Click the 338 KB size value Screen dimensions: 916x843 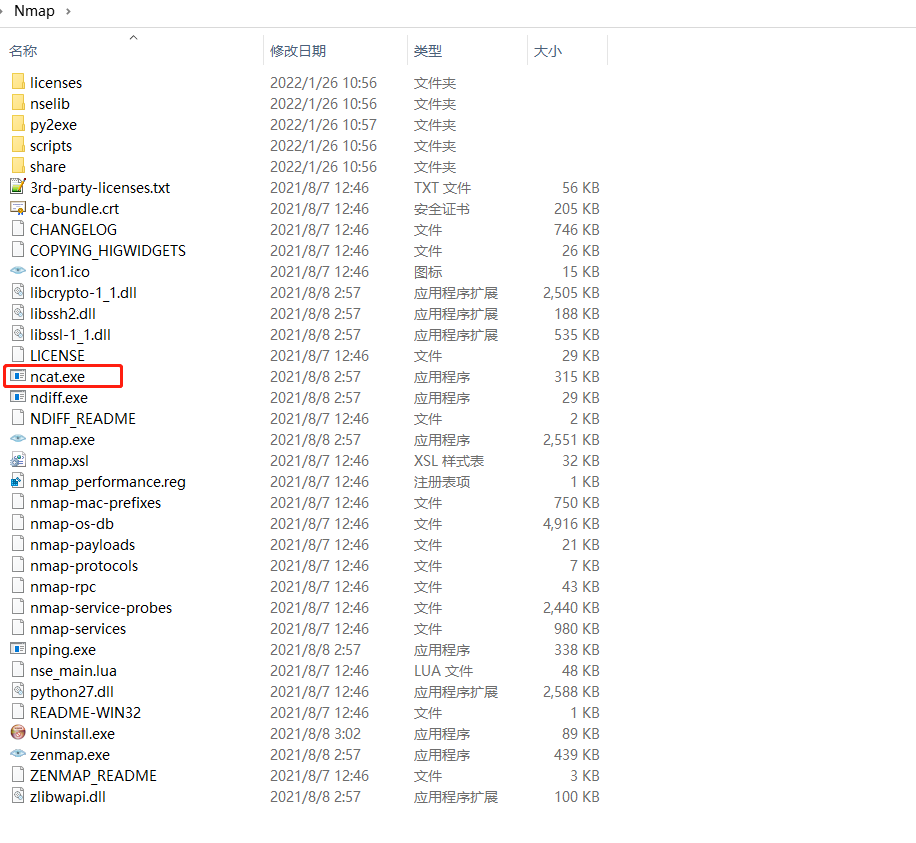click(x=577, y=650)
